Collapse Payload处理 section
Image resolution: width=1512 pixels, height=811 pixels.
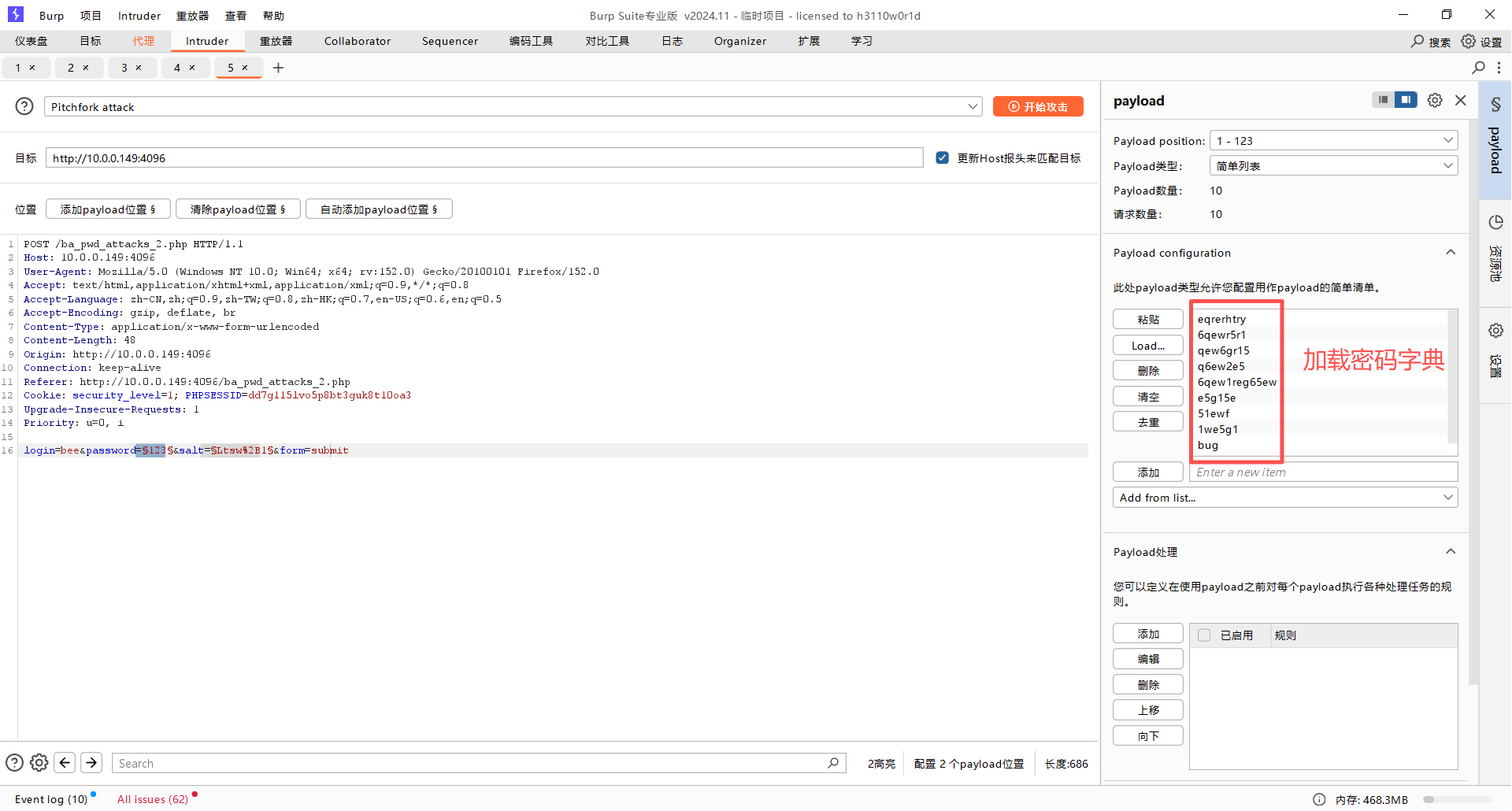click(1451, 551)
